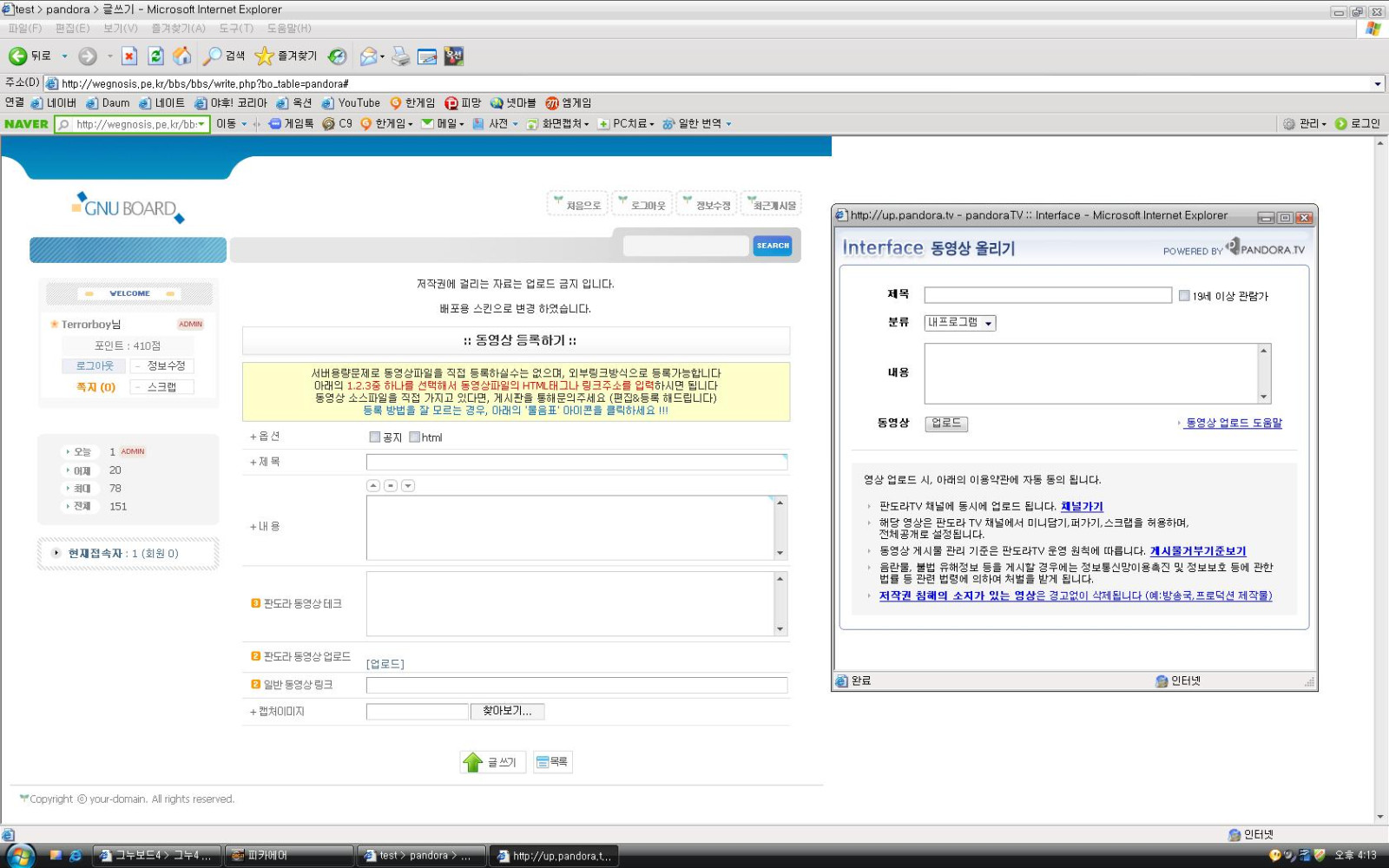Click the Refresh page icon

pyautogui.click(x=155, y=56)
